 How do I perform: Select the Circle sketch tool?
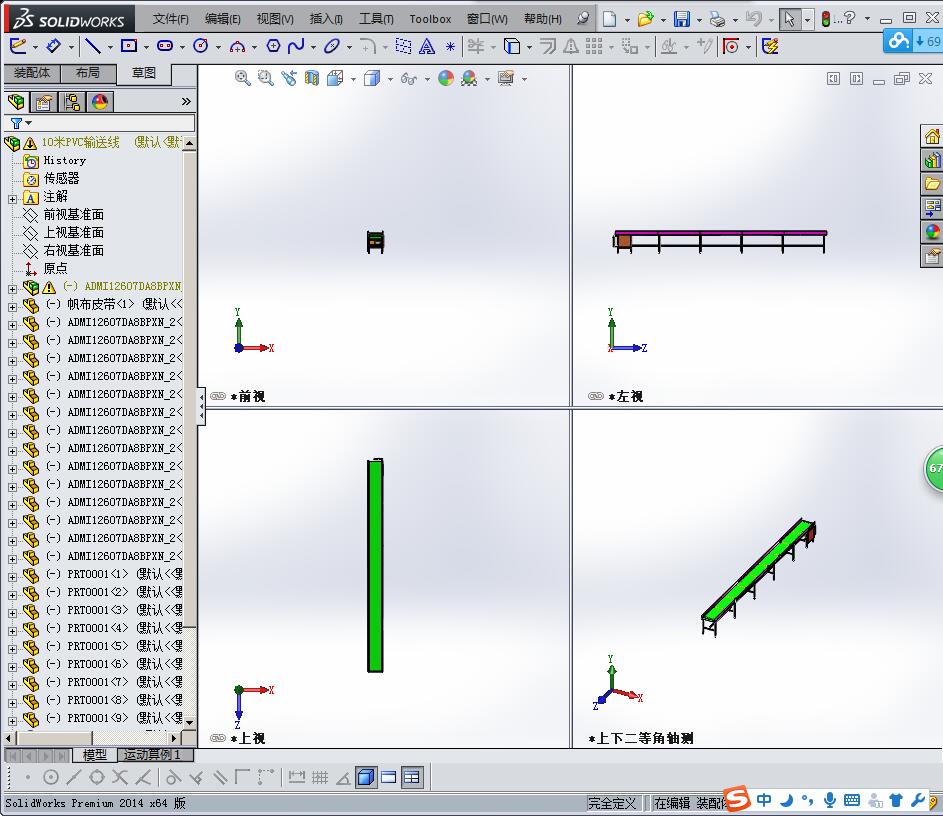click(x=201, y=46)
